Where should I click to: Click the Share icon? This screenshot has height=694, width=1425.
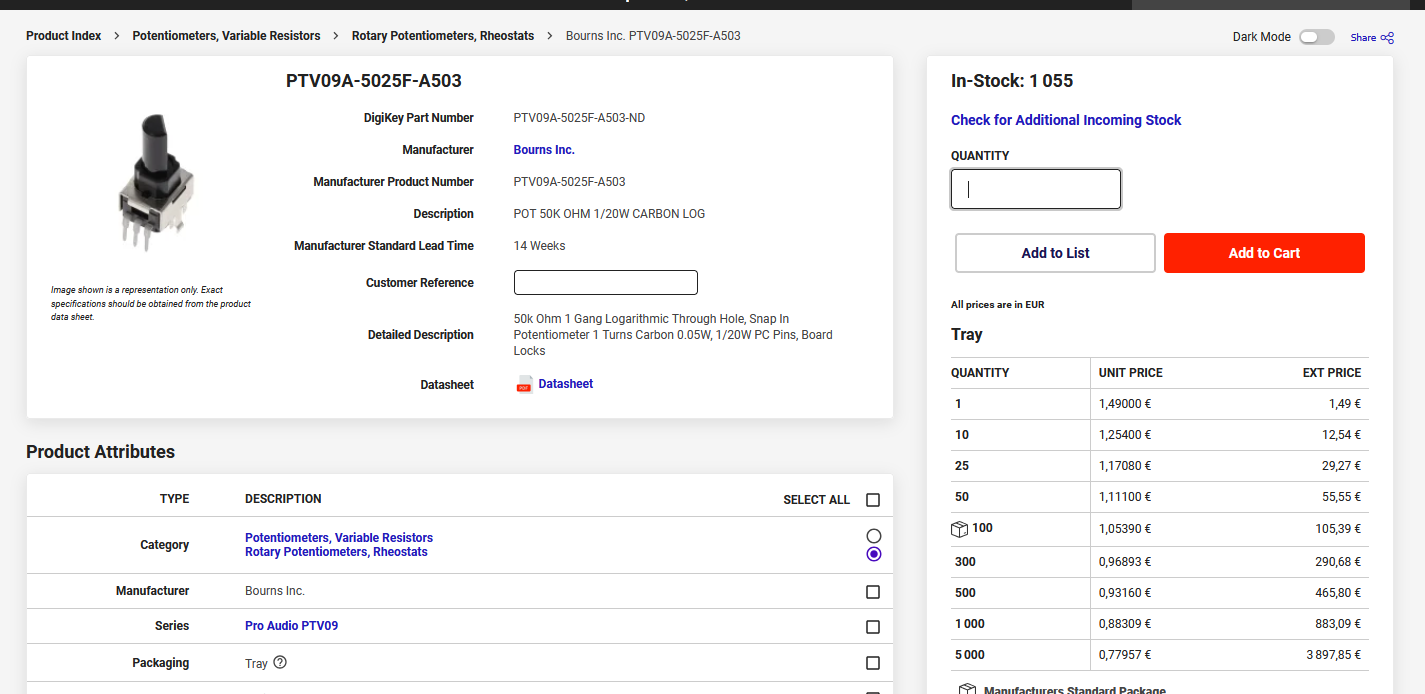coord(1387,38)
